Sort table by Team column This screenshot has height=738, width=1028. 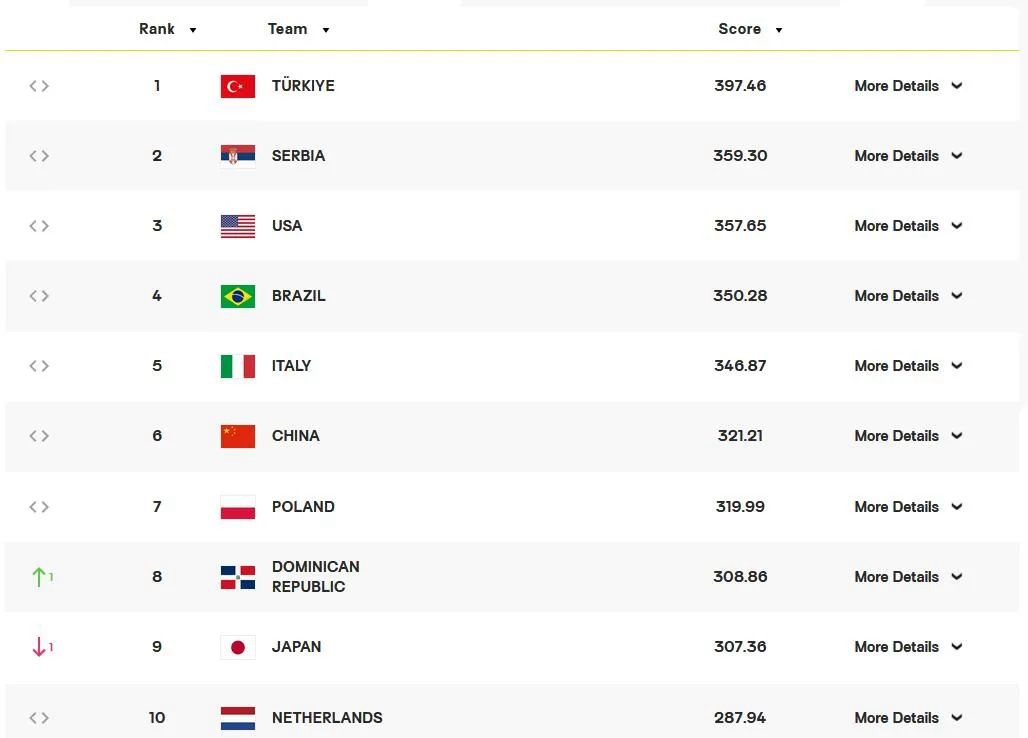coord(298,29)
